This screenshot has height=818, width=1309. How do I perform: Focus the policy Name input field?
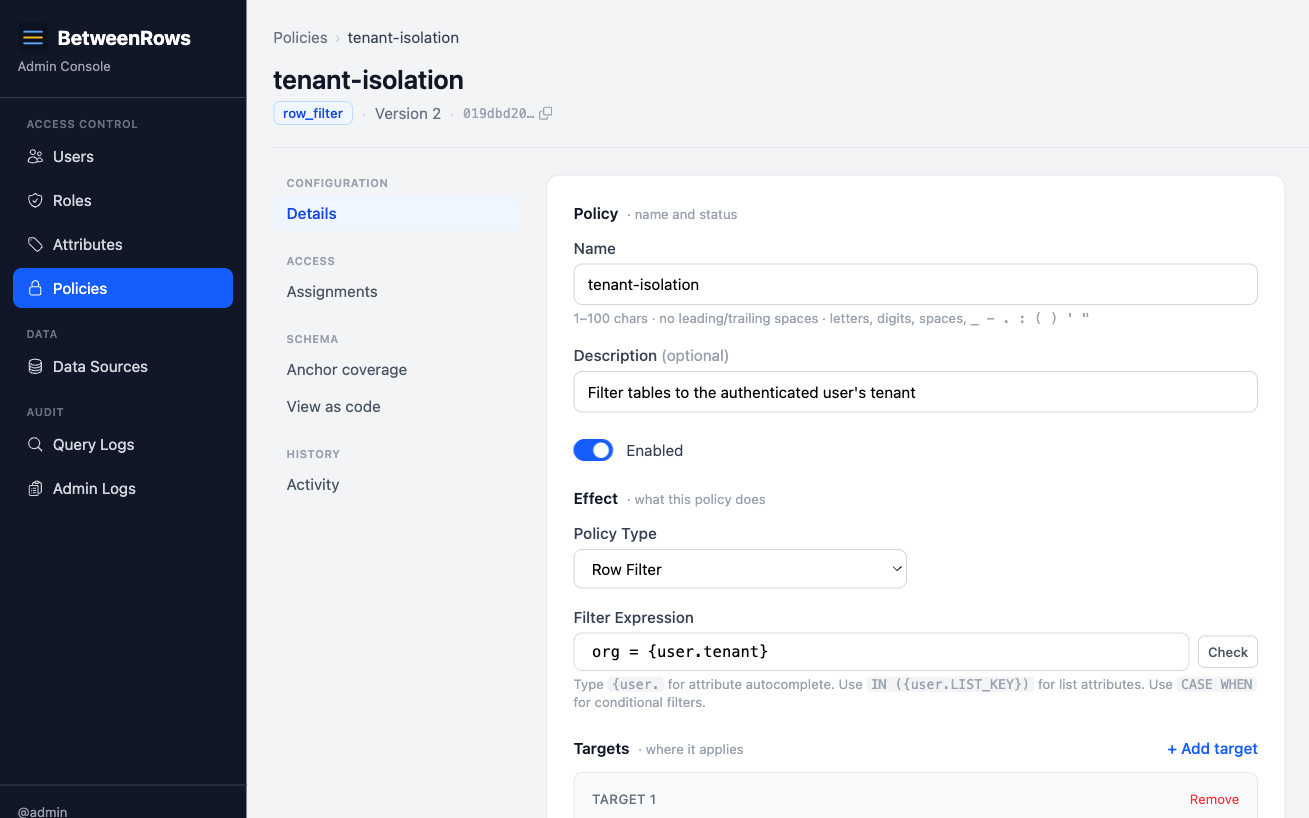(915, 285)
